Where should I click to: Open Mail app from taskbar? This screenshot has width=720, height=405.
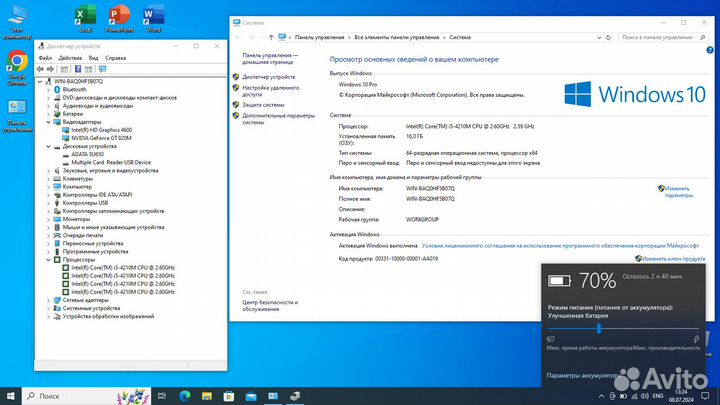251,396
